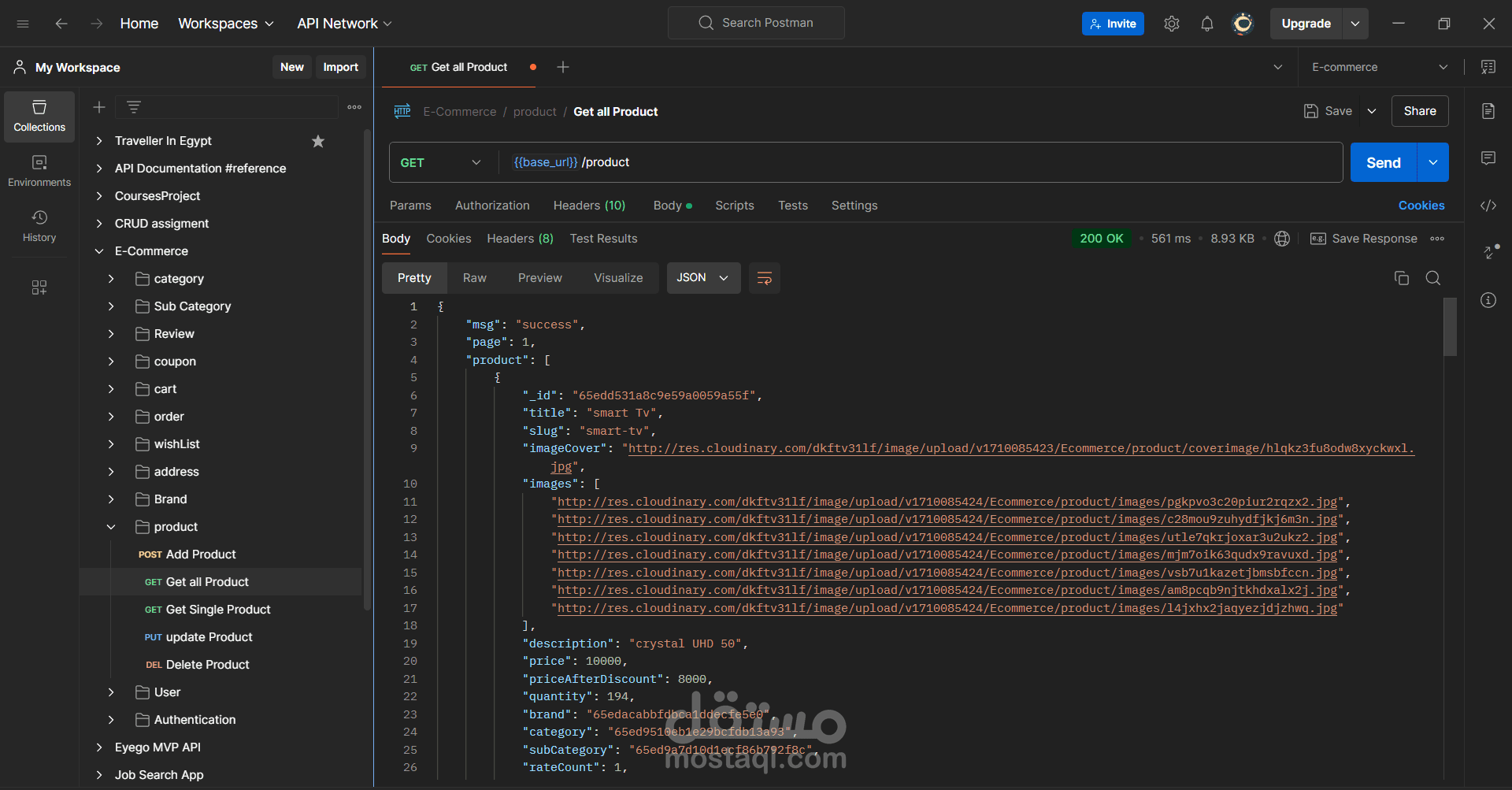Click the plus icon to create collection
The width and height of the screenshot is (1512, 790).
point(99,107)
